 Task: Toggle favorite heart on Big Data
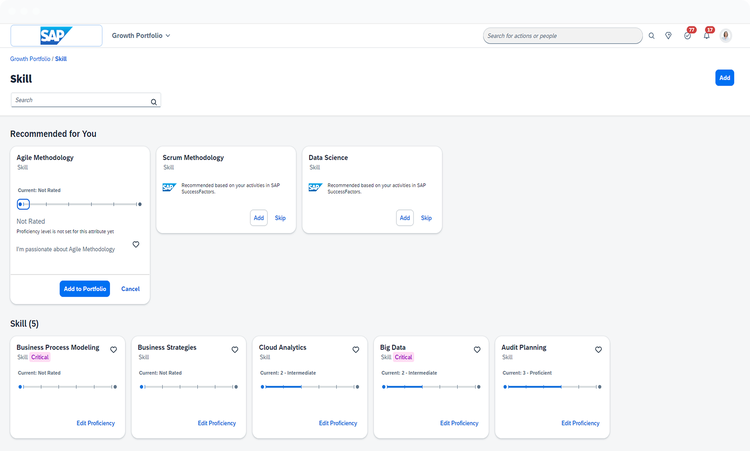[477, 350]
